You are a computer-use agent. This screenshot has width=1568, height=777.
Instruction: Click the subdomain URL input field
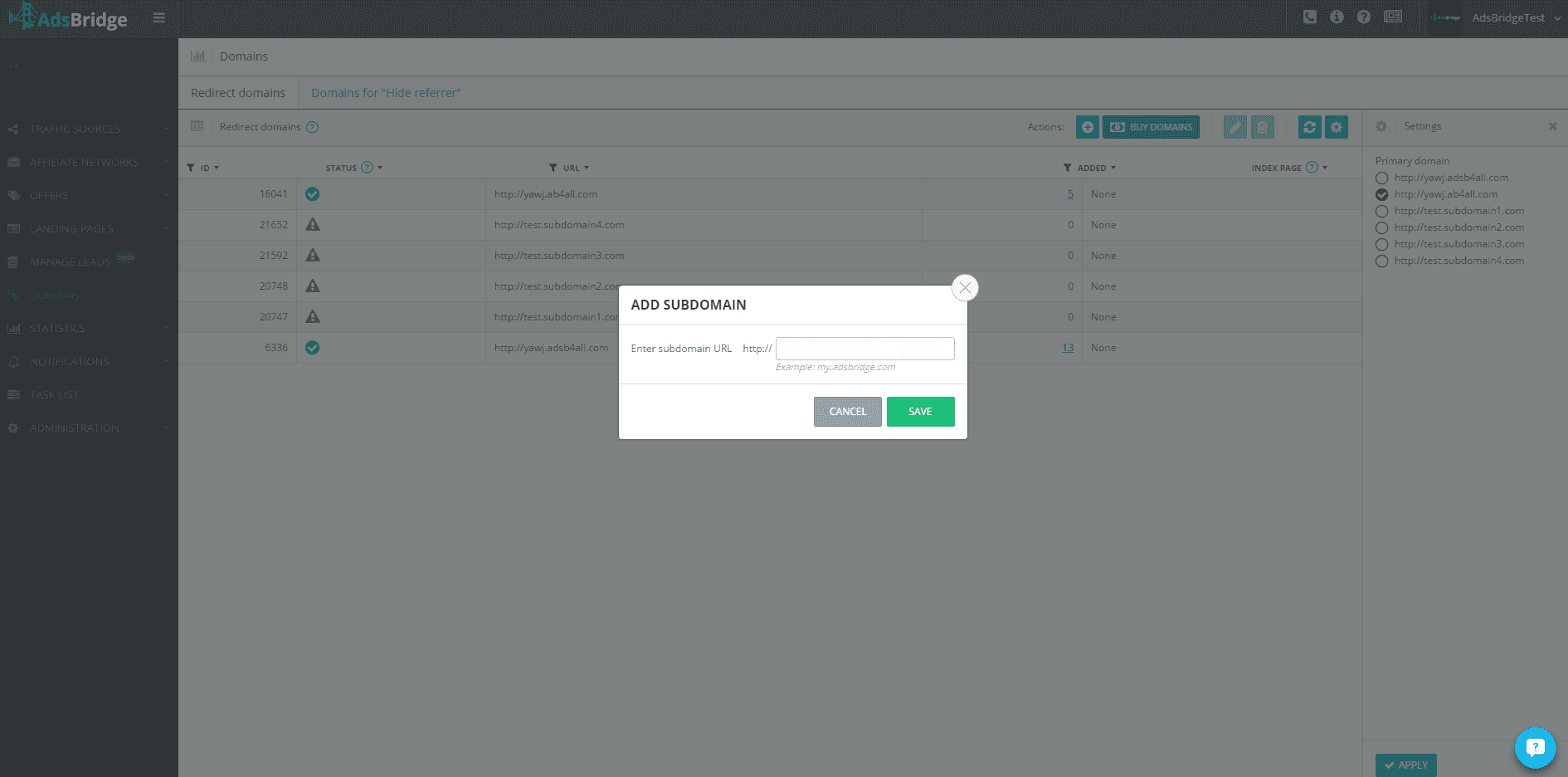864,349
